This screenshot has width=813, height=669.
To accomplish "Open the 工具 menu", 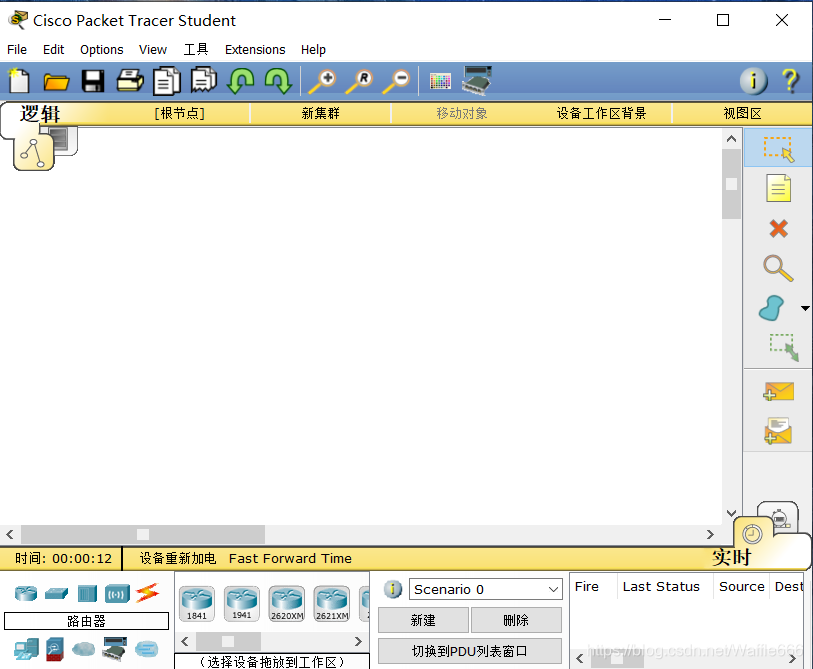I will tap(196, 50).
